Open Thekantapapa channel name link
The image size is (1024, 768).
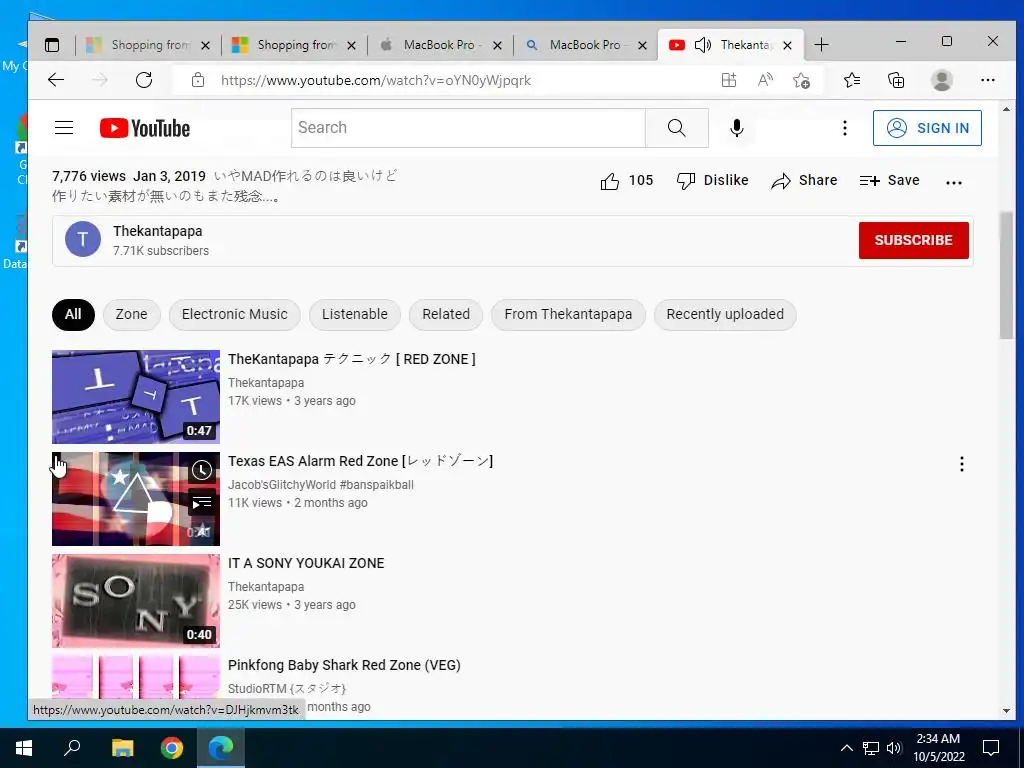pos(157,231)
